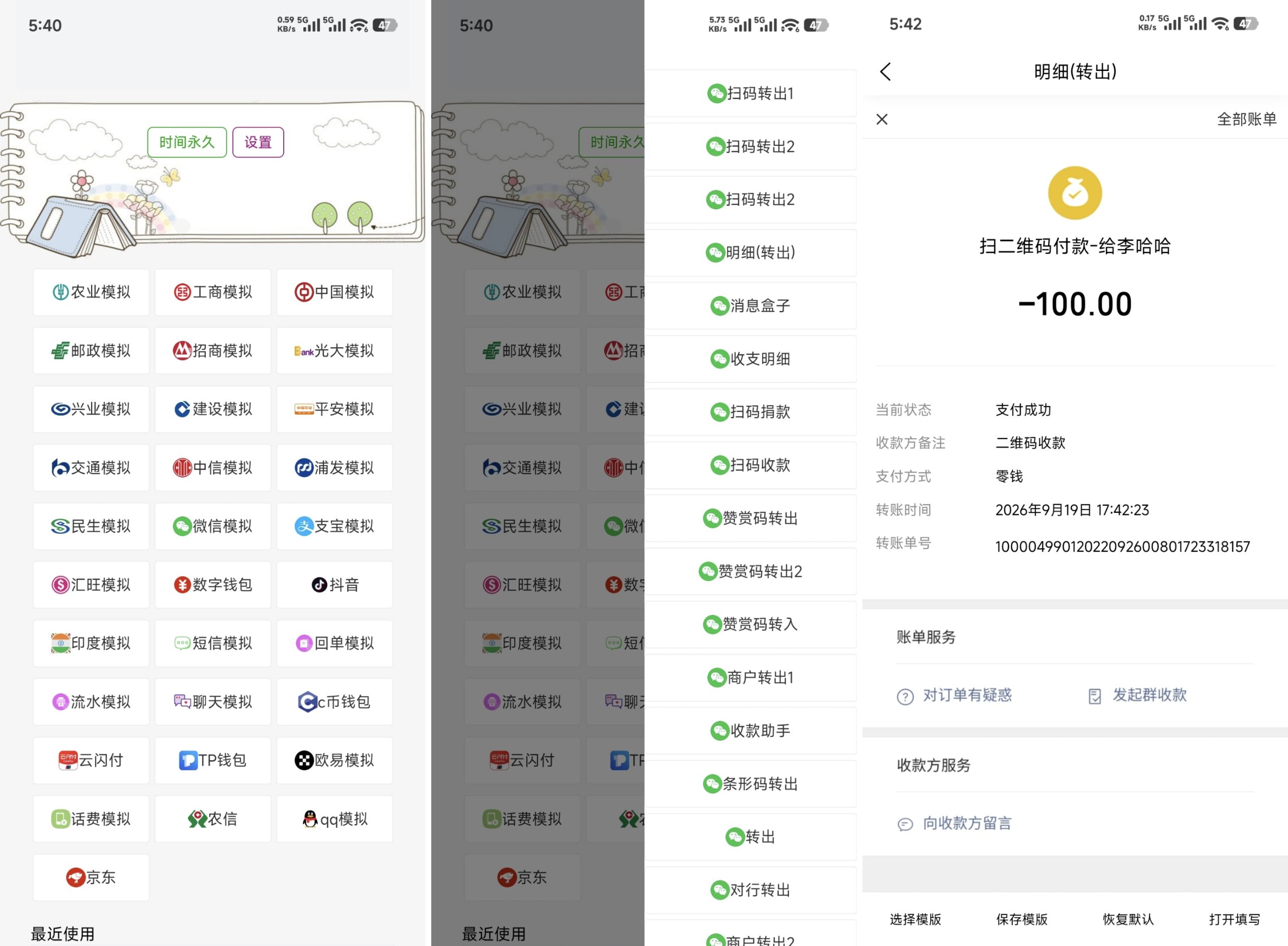
Task: Open 支宝模拟 simulator
Action: click(335, 526)
